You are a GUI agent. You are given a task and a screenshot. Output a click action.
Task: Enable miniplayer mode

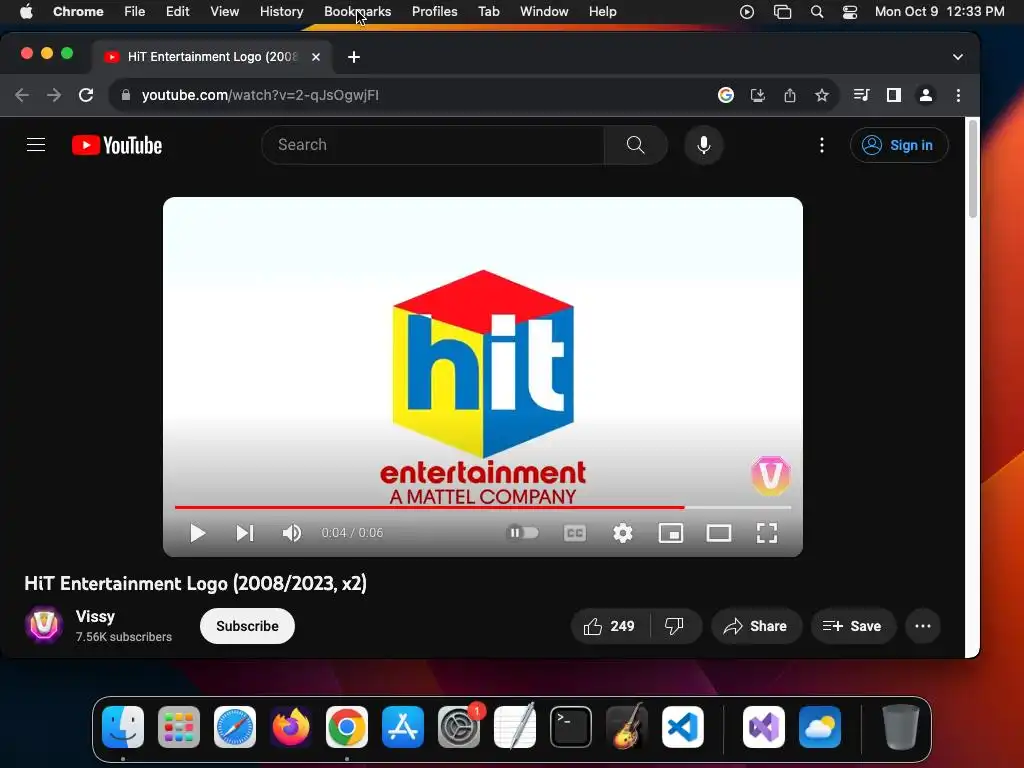671,533
